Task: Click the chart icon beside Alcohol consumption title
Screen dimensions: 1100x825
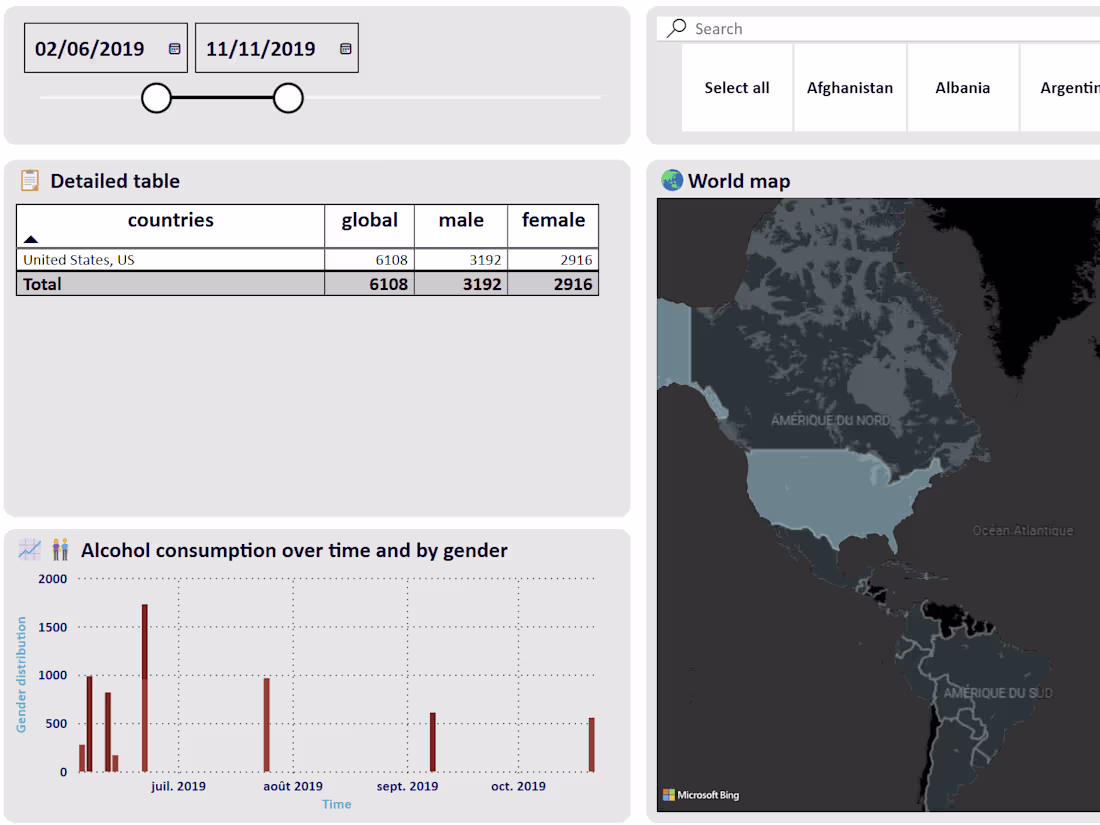Action: click(28, 550)
